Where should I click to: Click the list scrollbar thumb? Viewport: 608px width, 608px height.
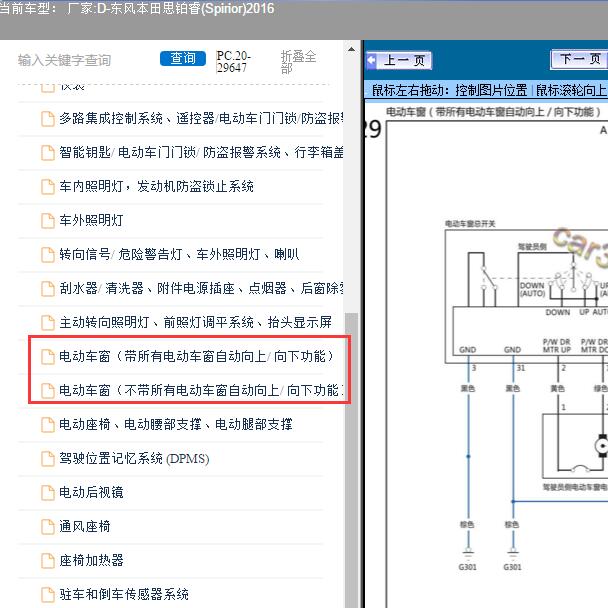(351, 460)
